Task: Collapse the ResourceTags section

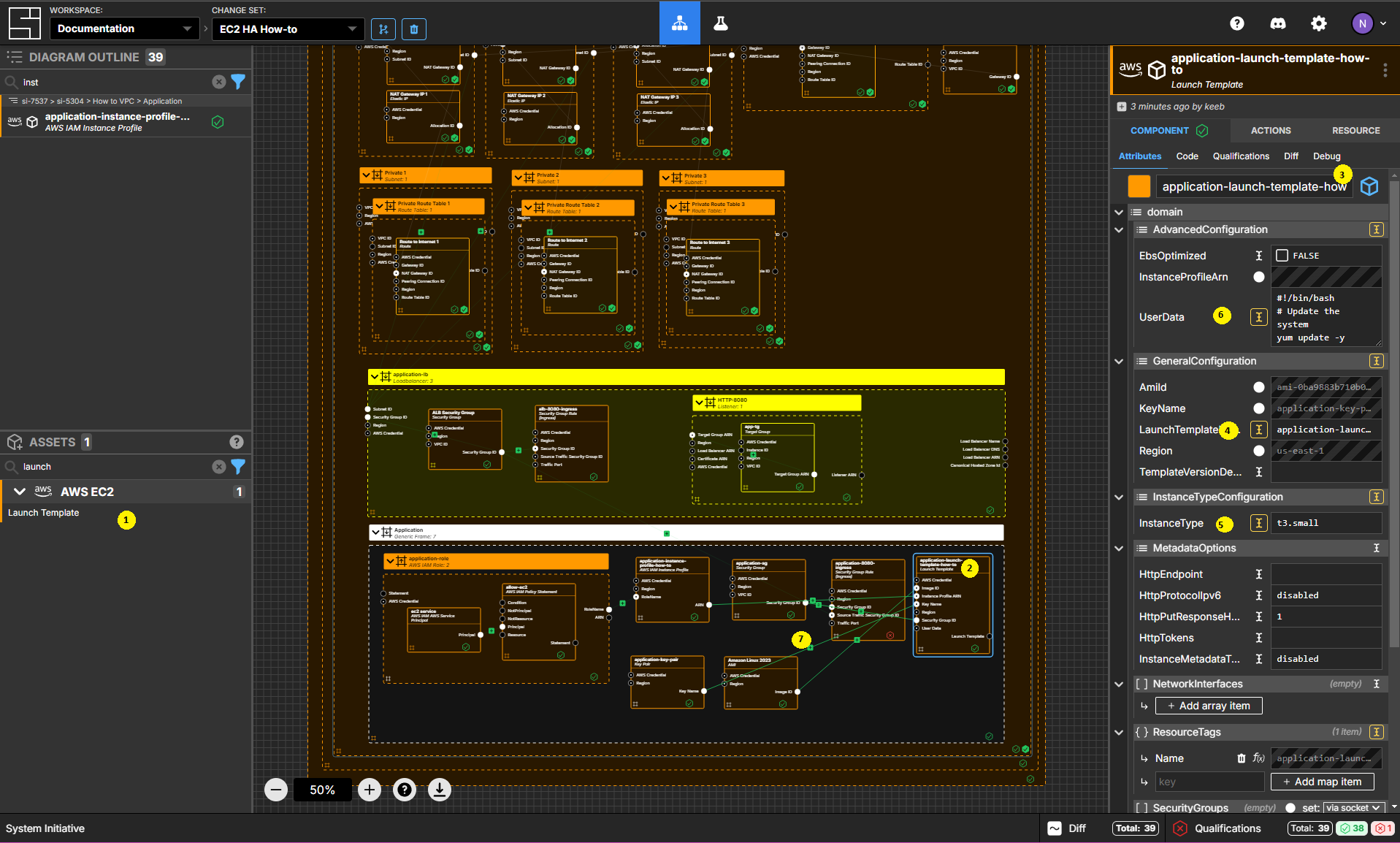Action: tap(1118, 732)
